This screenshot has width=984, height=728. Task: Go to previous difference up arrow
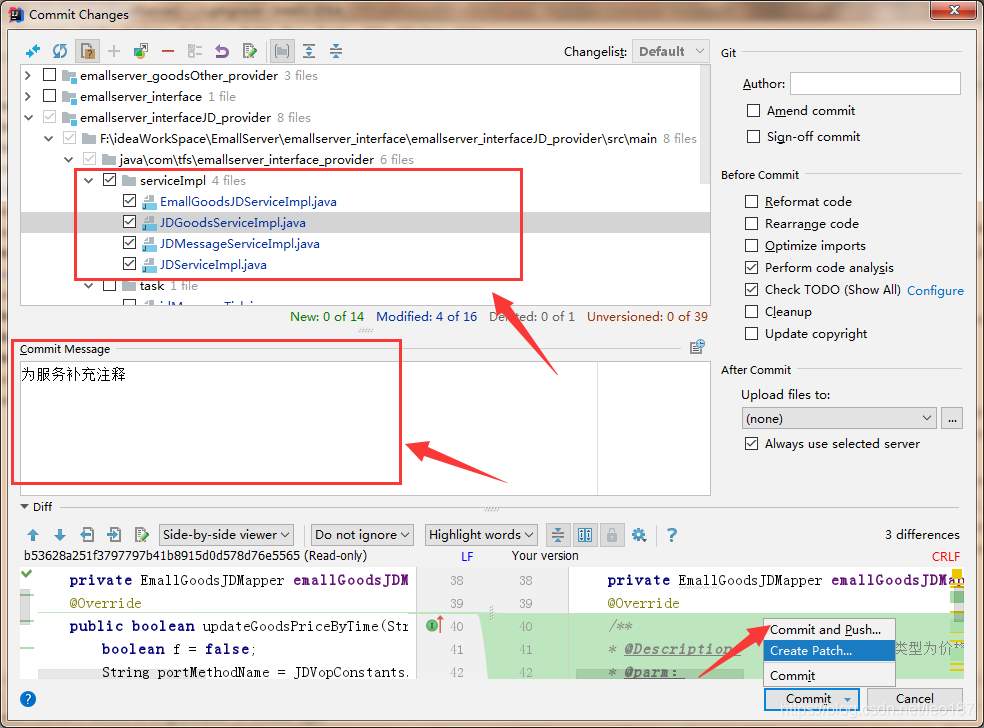click(x=33, y=535)
